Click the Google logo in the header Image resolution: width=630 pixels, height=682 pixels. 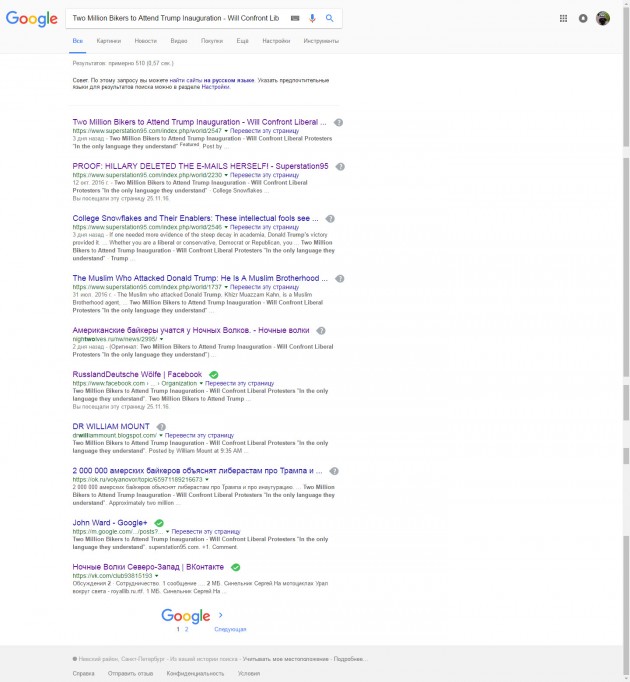point(32,18)
